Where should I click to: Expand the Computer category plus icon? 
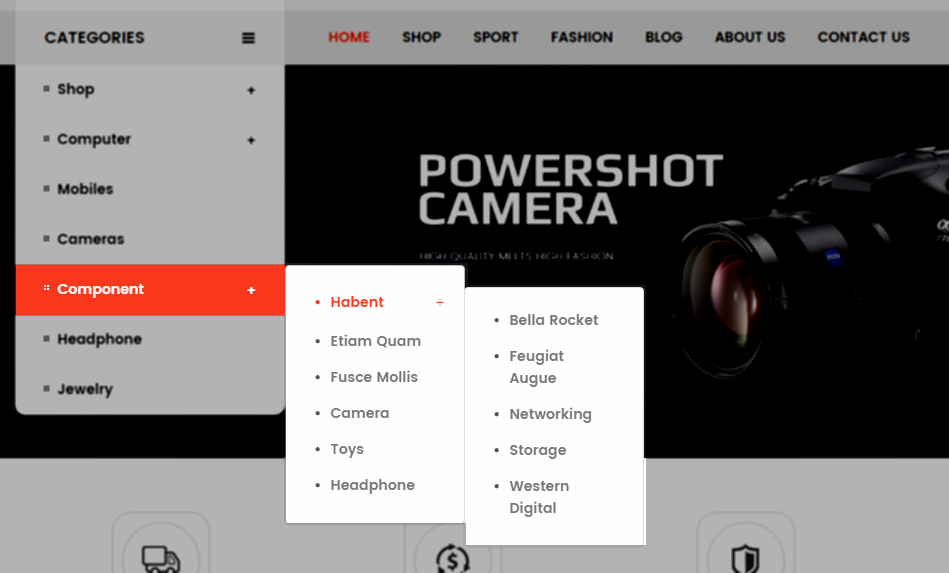coord(251,140)
